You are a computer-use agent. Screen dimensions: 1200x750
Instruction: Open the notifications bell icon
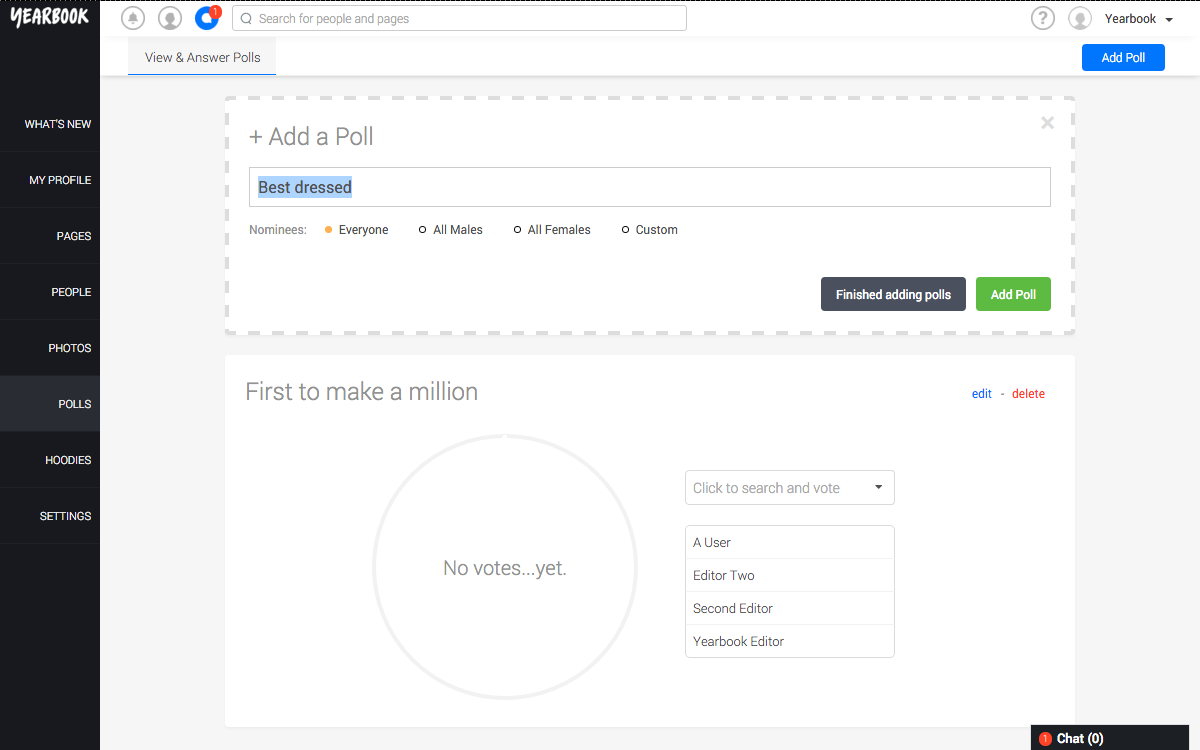point(133,18)
